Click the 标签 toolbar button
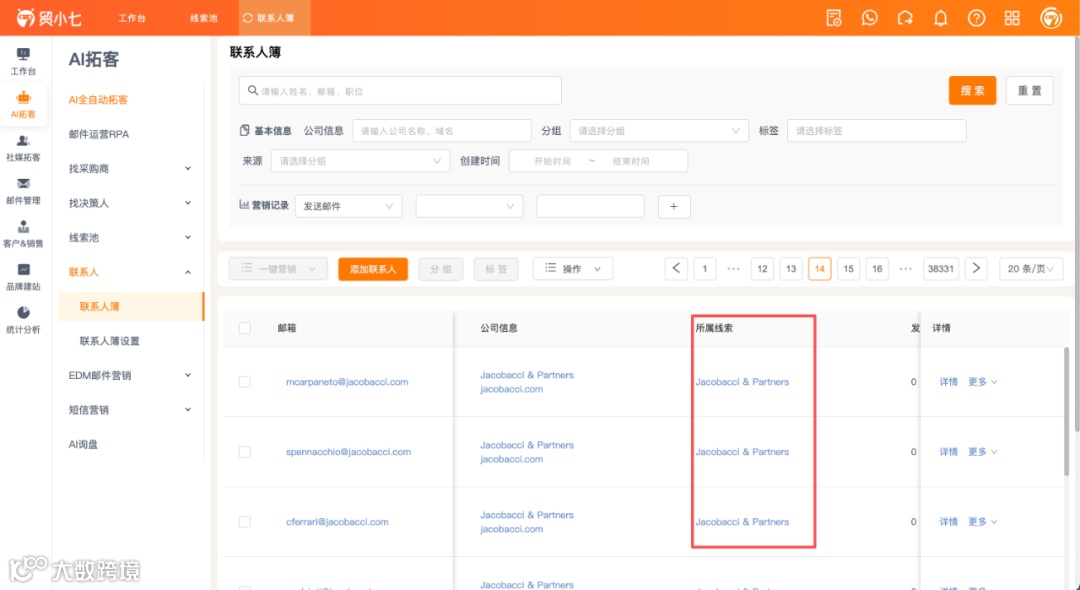This screenshot has height=590, width=1080. pyautogui.click(x=496, y=269)
